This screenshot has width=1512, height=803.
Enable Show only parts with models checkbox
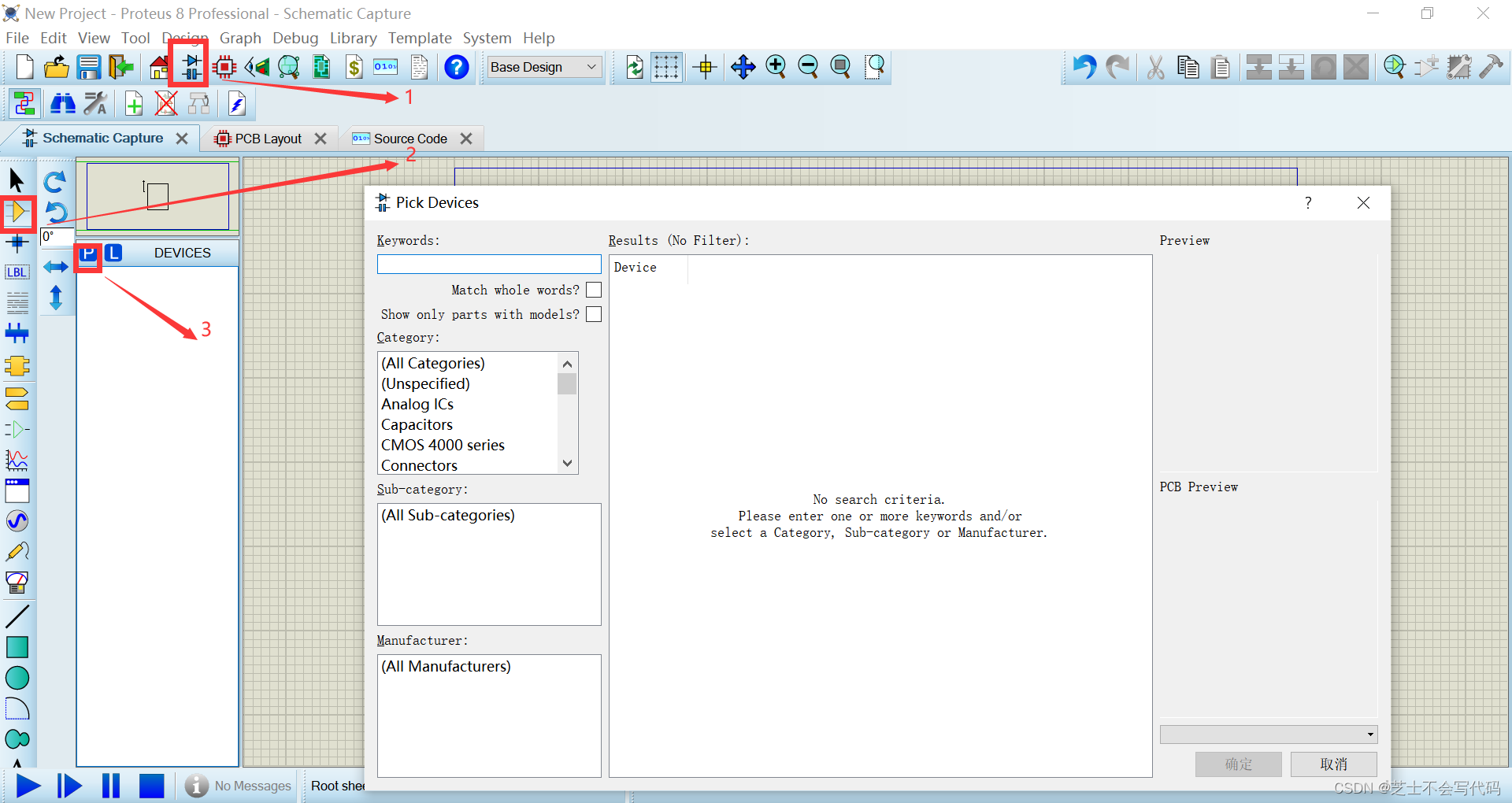594,314
